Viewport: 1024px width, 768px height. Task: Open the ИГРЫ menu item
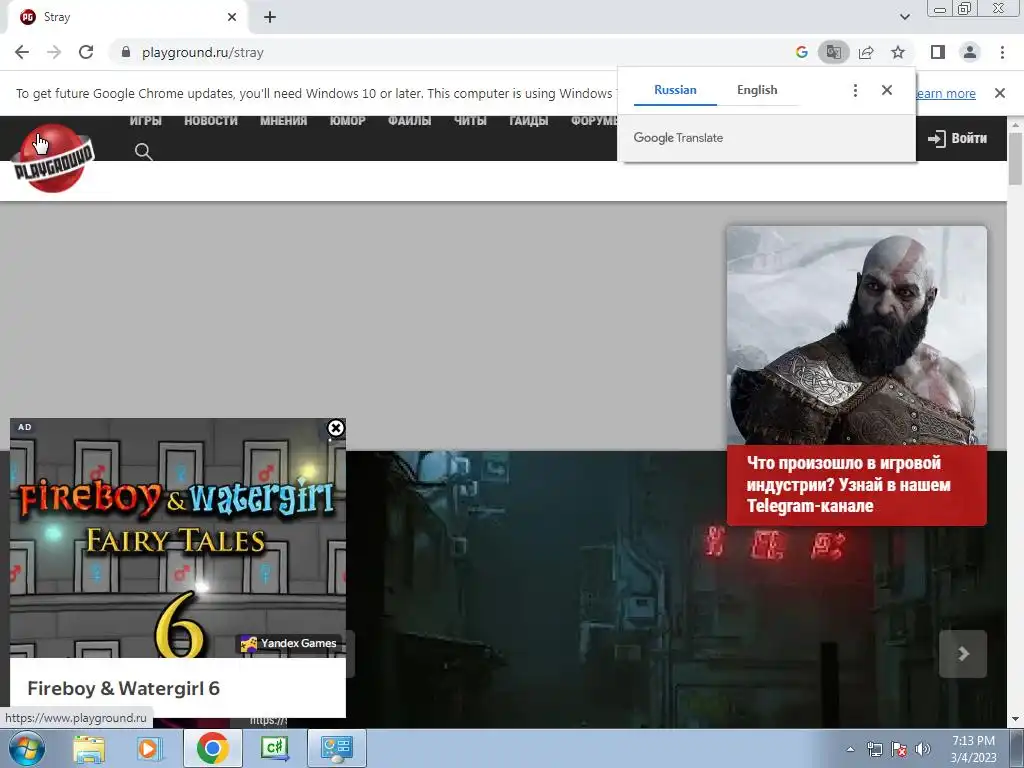coord(145,121)
